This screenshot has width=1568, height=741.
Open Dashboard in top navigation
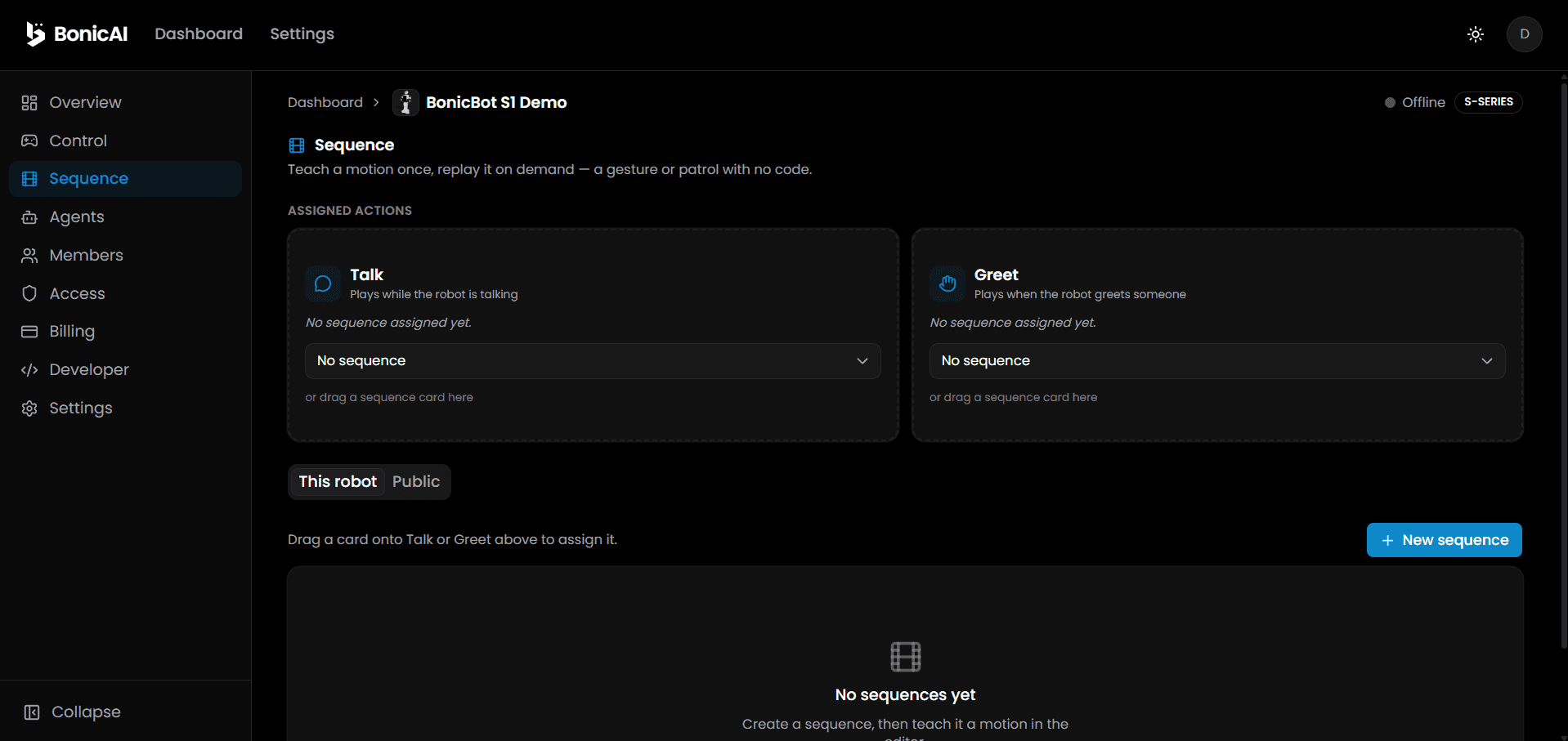tap(199, 33)
